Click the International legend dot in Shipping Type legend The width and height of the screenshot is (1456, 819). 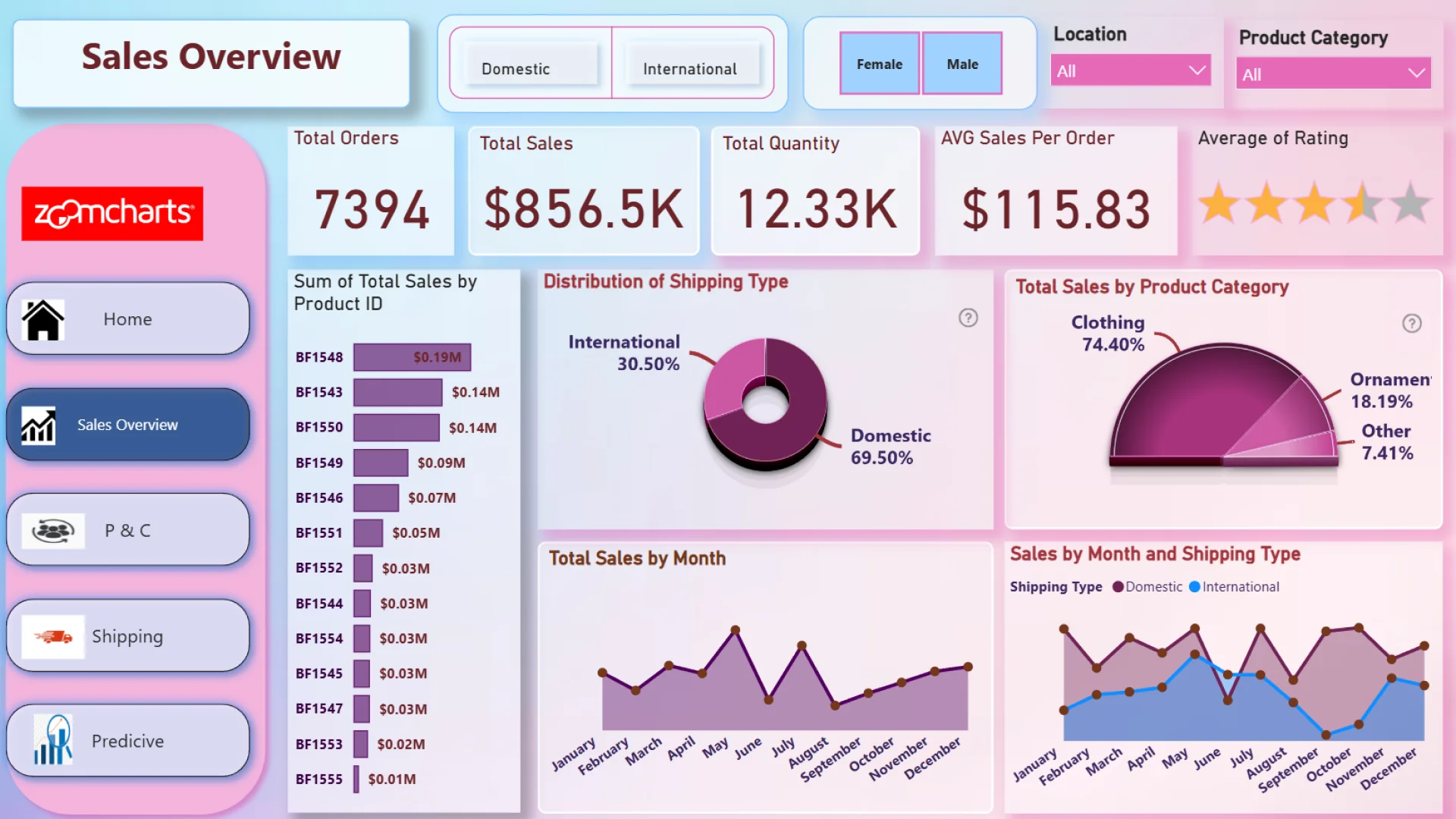tap(1195, 587)
